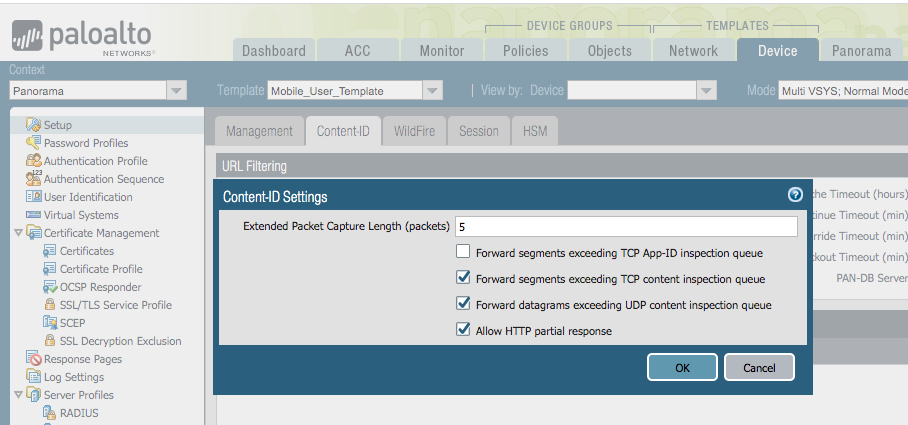This screenshot has width=908, height=425.
Task: Disable Allow HTTP partial response
Action: pyautogui.click(x=463, y=330)
